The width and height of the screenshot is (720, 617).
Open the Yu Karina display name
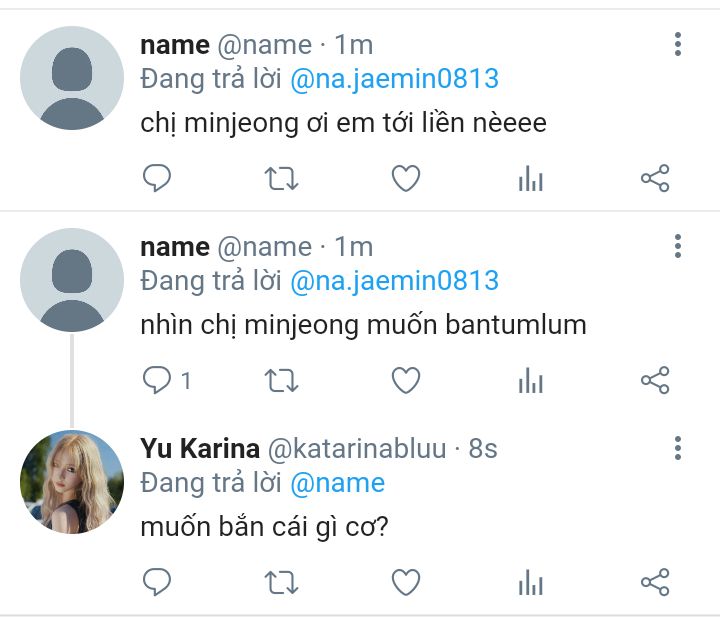[200, 448]
